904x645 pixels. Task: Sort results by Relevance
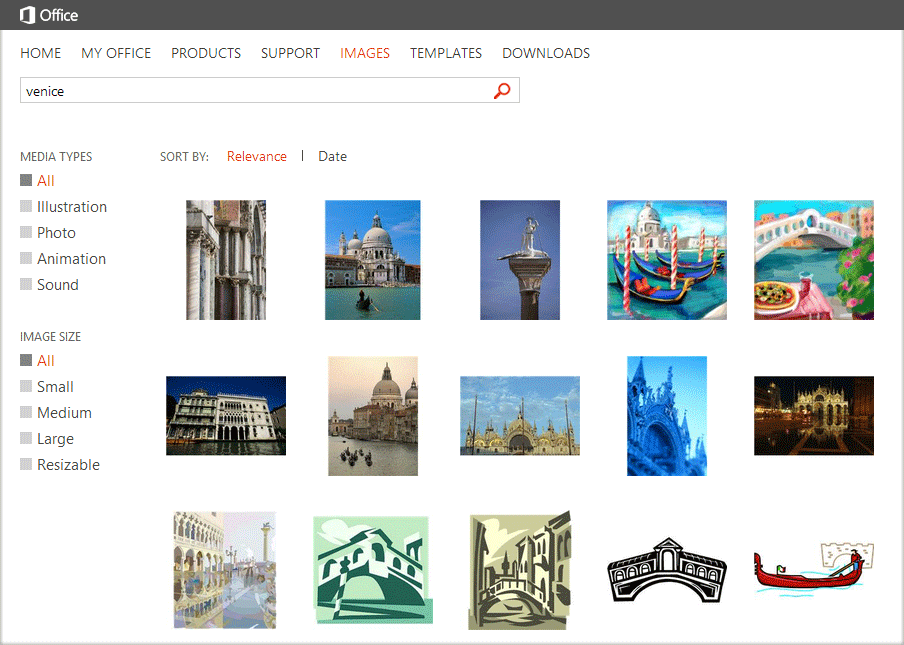(257, 156)
